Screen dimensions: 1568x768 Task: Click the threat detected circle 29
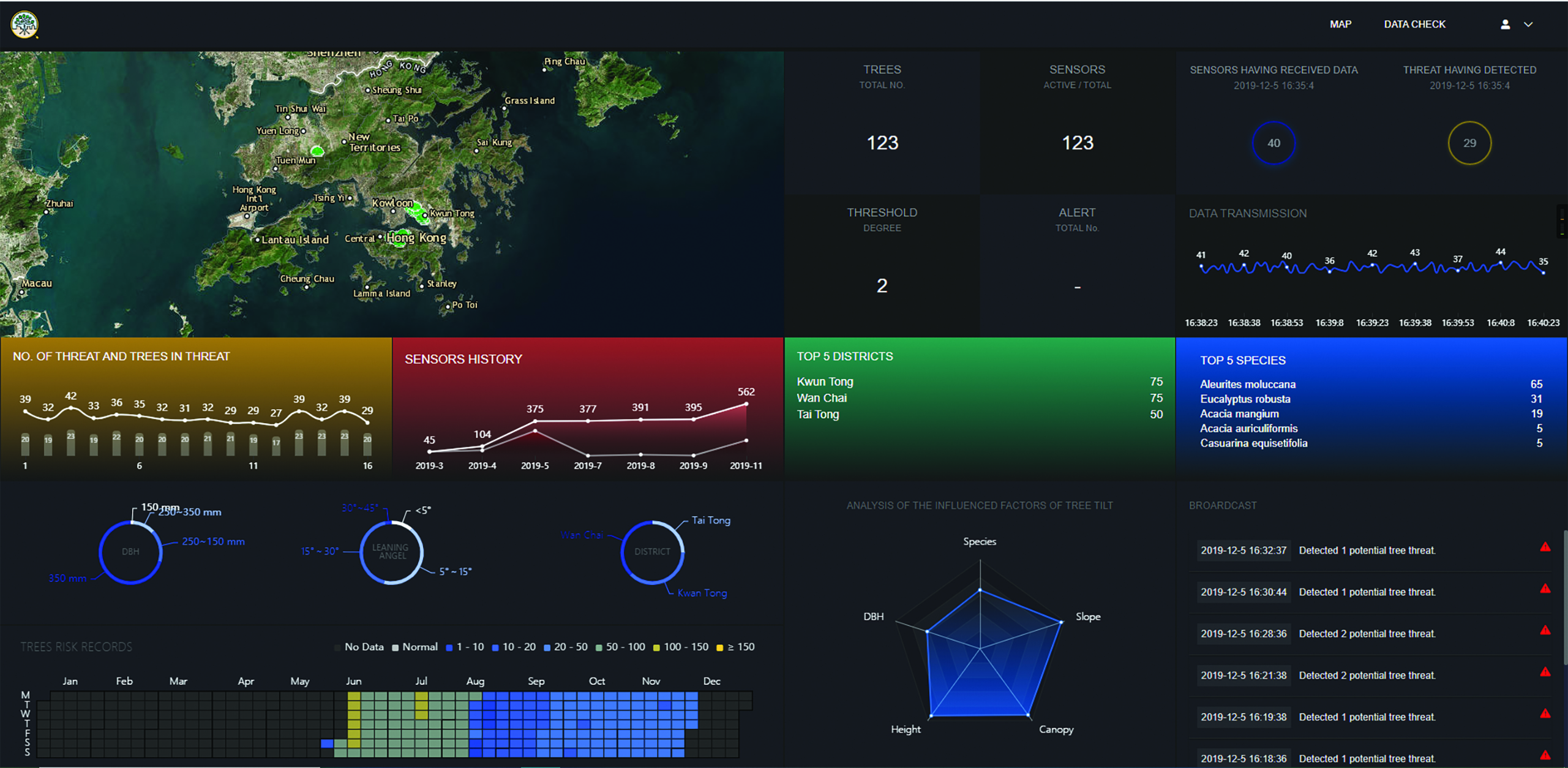[x=1469, y=143]
